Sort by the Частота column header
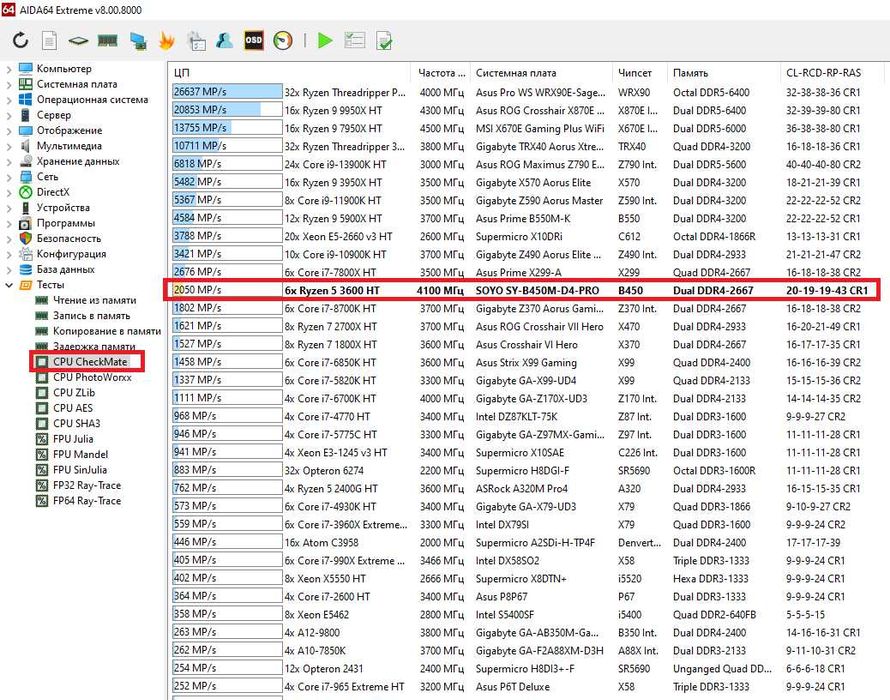This screenshot has height=700, width=890. pos(441,73)
